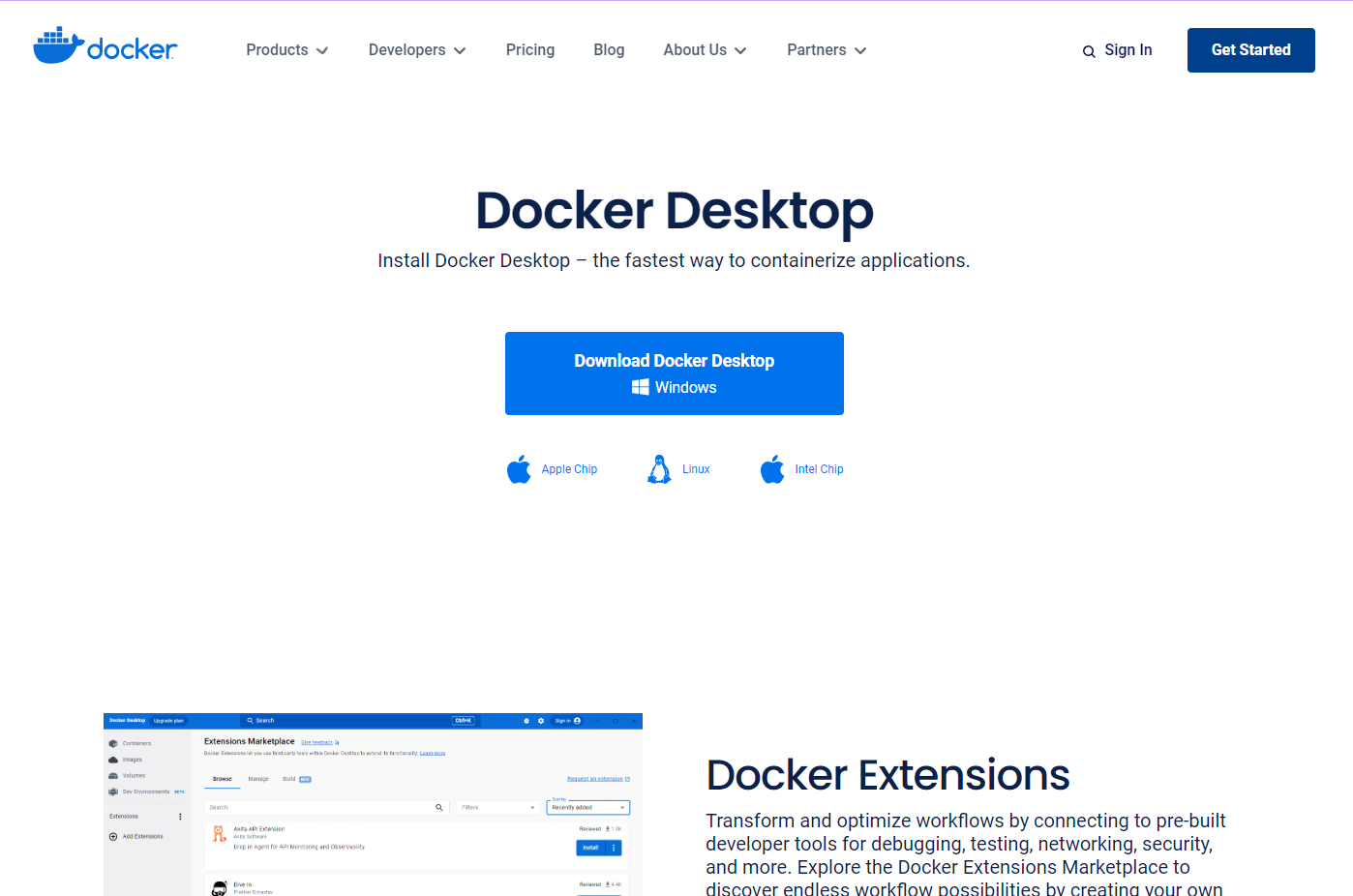Expand the Products navigation menu

point(286,50)
